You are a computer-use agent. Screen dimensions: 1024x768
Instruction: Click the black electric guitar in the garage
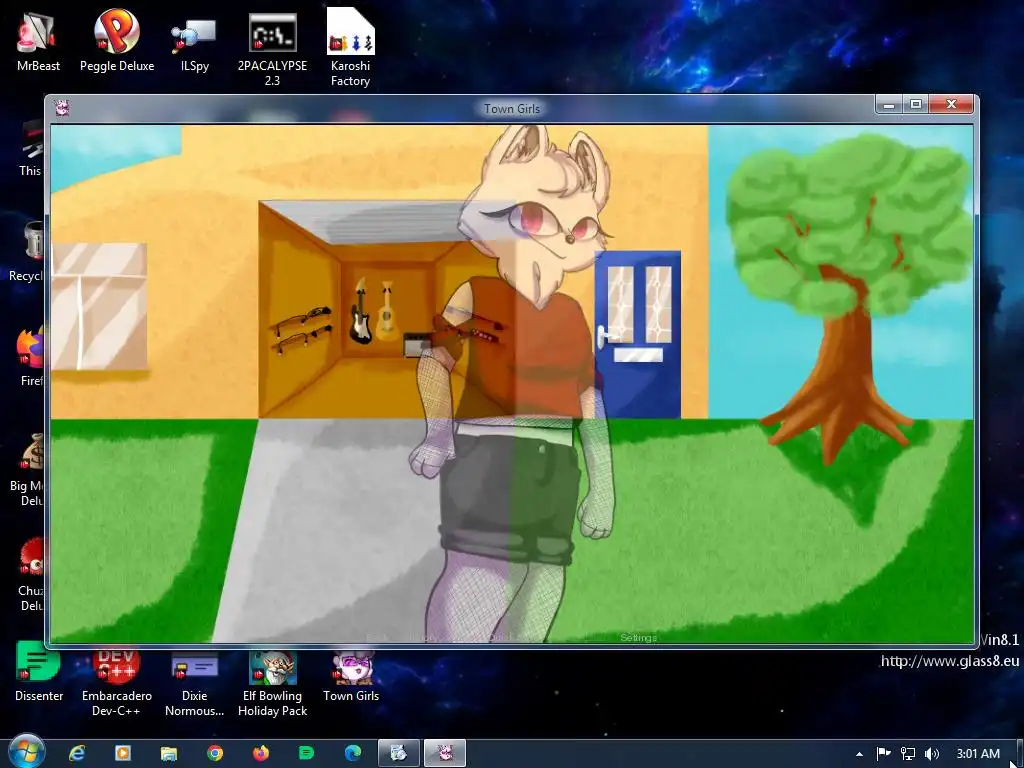pyautogui.click(x=360, y=312)
